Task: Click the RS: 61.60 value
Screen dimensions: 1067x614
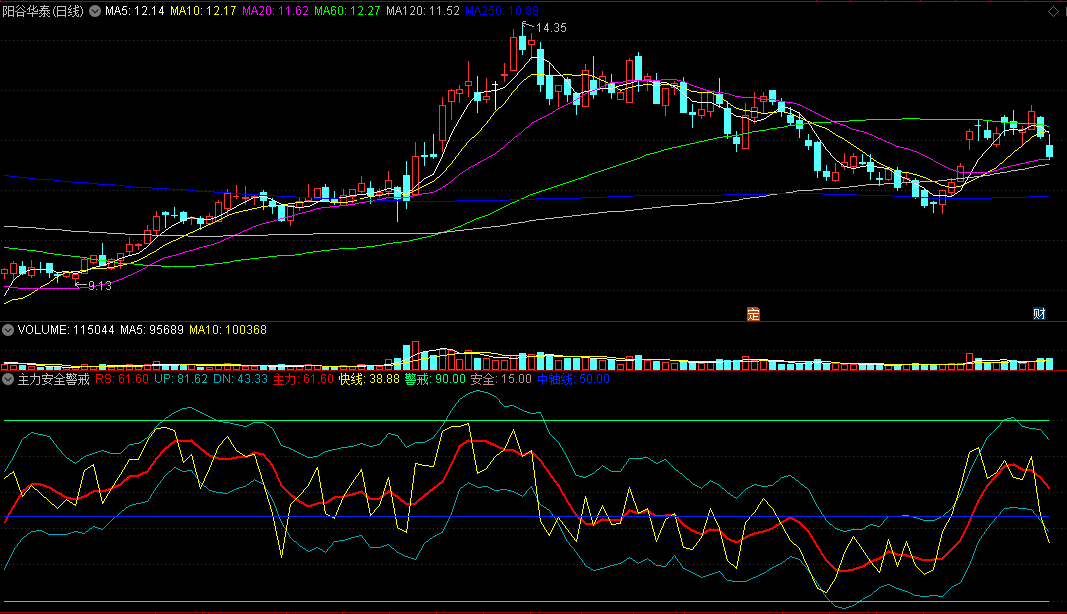Action: [122, 379]
